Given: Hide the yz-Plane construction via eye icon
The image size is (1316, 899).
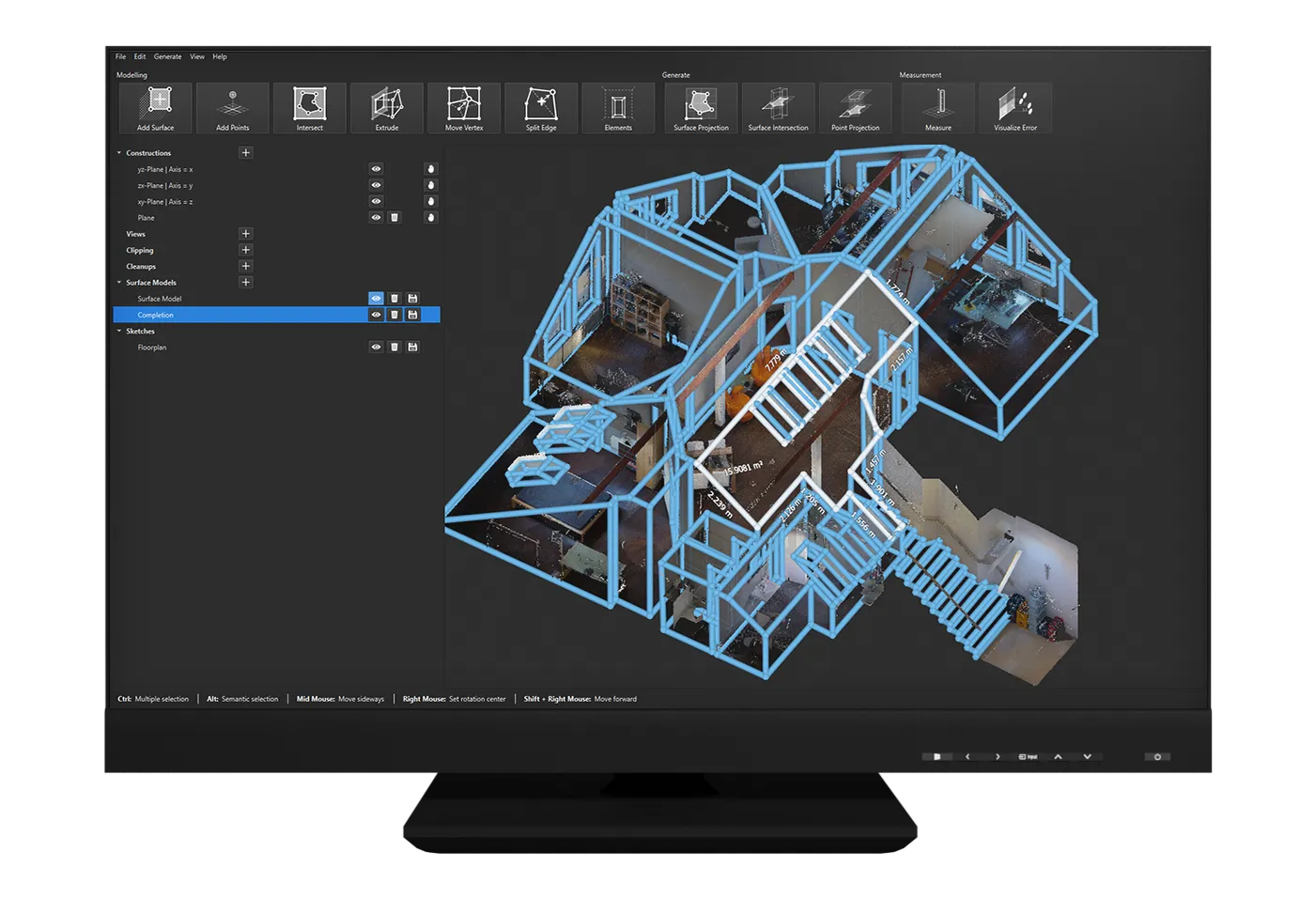Looking at the screenshot, I should coord(376,170).
